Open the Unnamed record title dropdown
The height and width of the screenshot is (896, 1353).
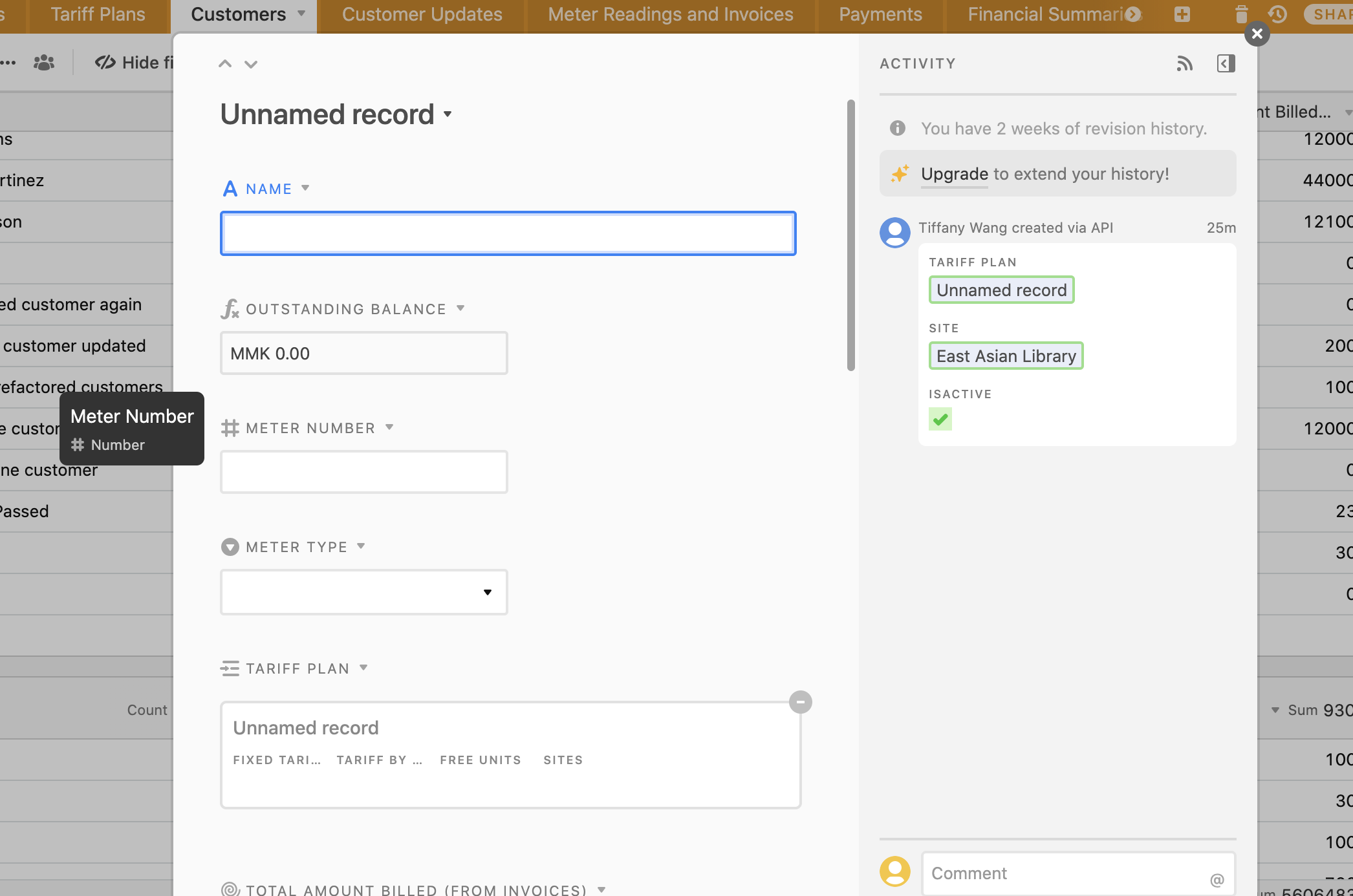coord(448,115)
